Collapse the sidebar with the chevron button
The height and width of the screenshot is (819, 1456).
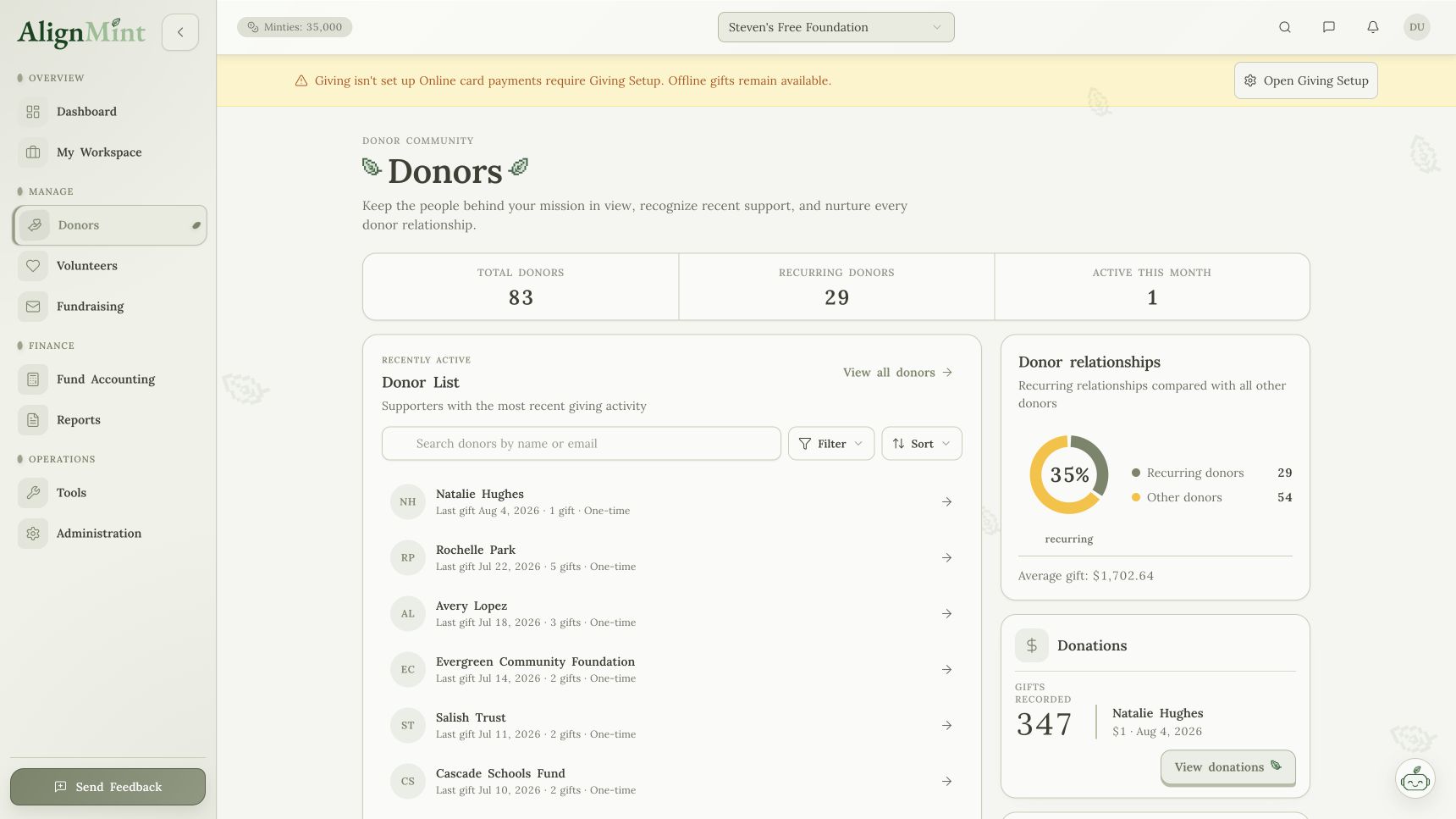(x=180, y=32)
